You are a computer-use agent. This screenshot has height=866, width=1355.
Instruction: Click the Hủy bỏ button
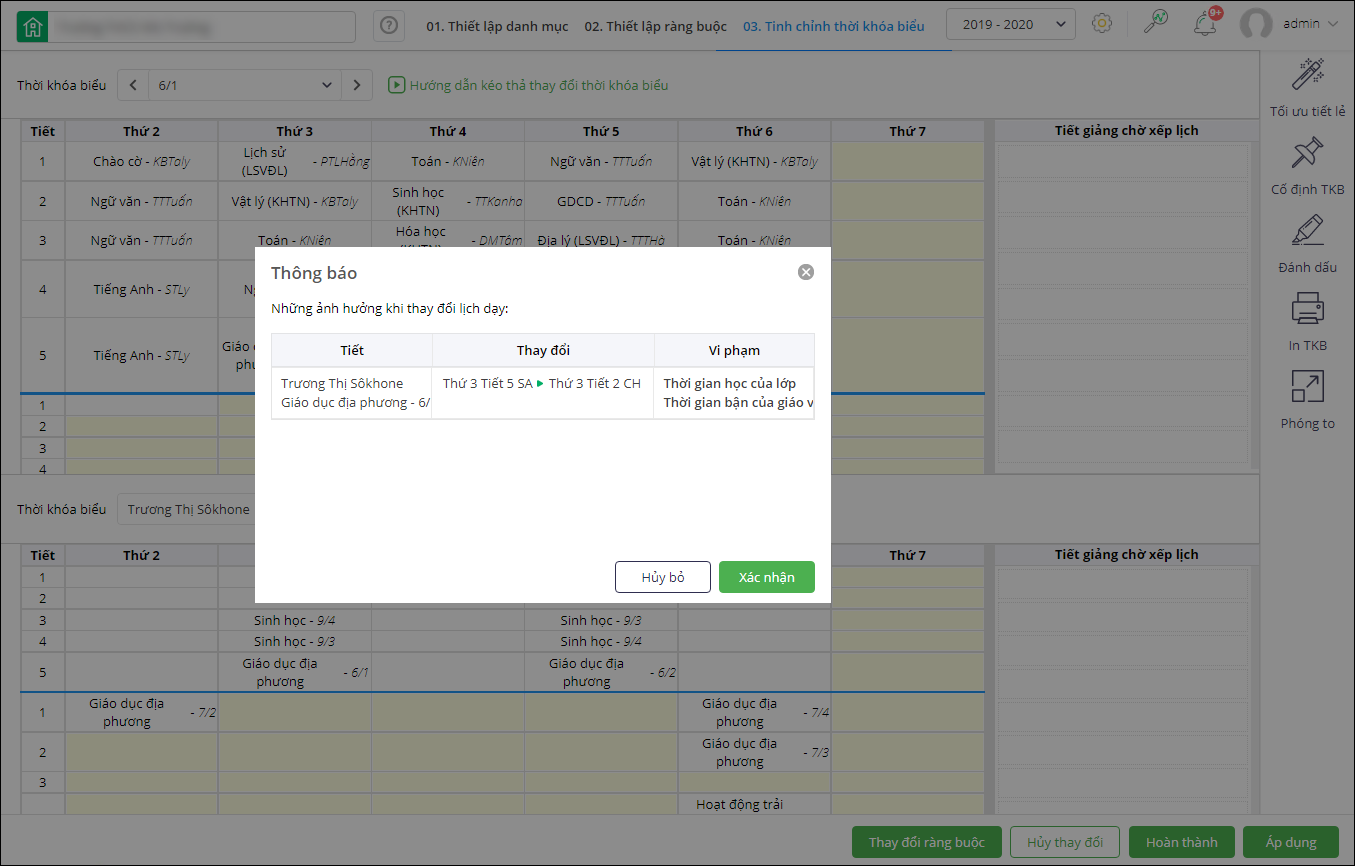(x=663, y=577)
